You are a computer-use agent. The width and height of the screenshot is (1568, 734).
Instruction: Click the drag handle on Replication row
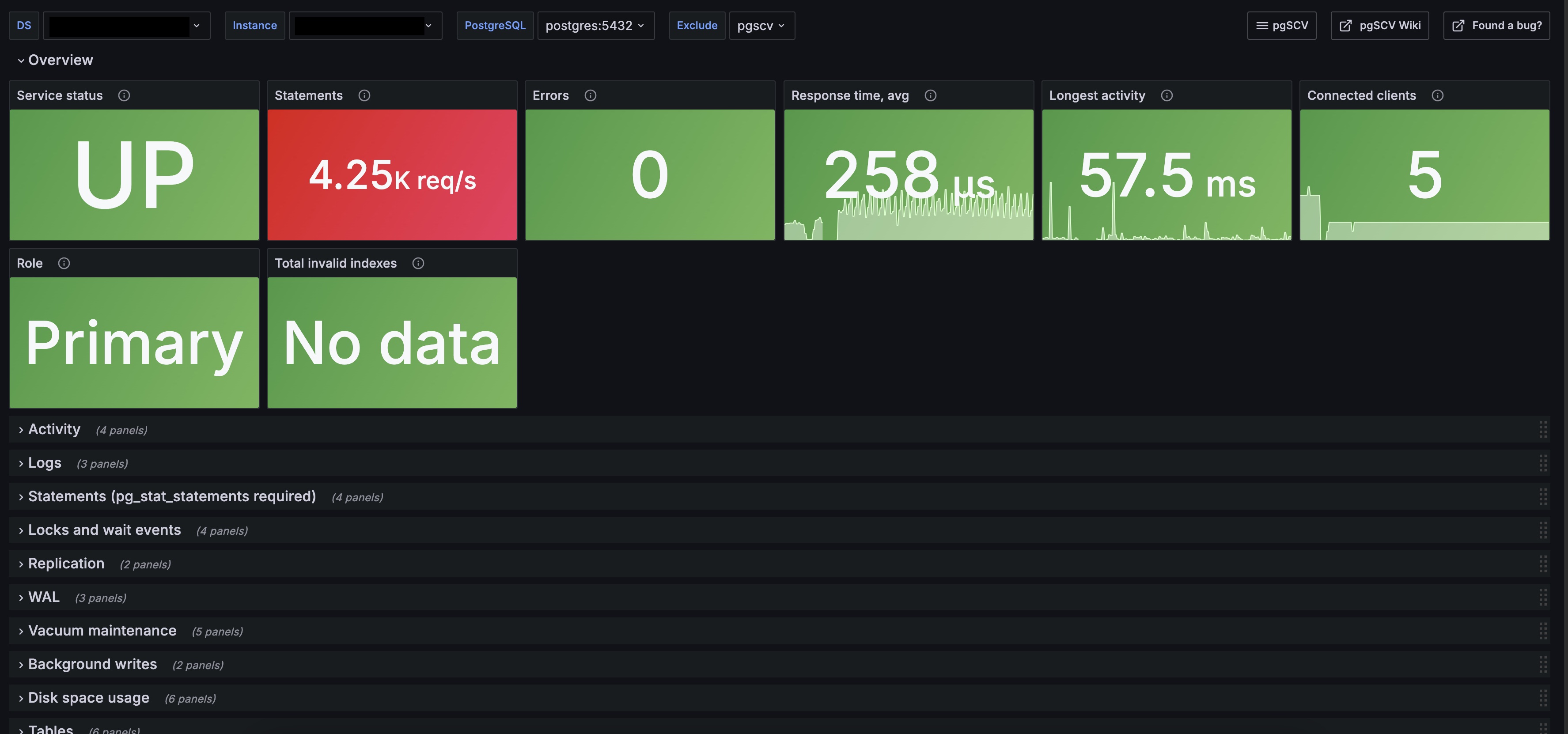click(1542, 564)
